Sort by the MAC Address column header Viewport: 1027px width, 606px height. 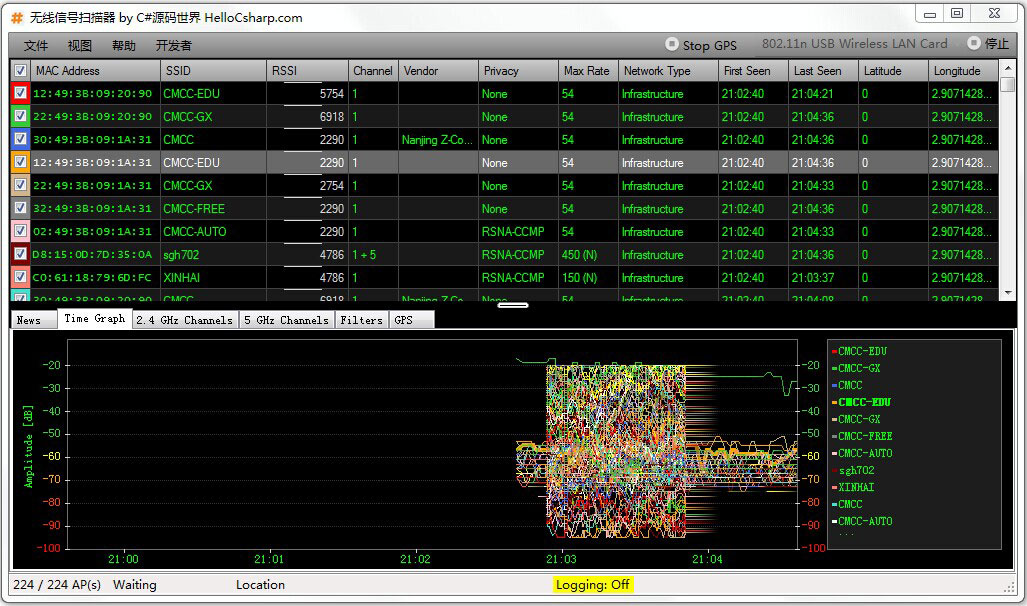pyautogui.click(x=96, y=71)
